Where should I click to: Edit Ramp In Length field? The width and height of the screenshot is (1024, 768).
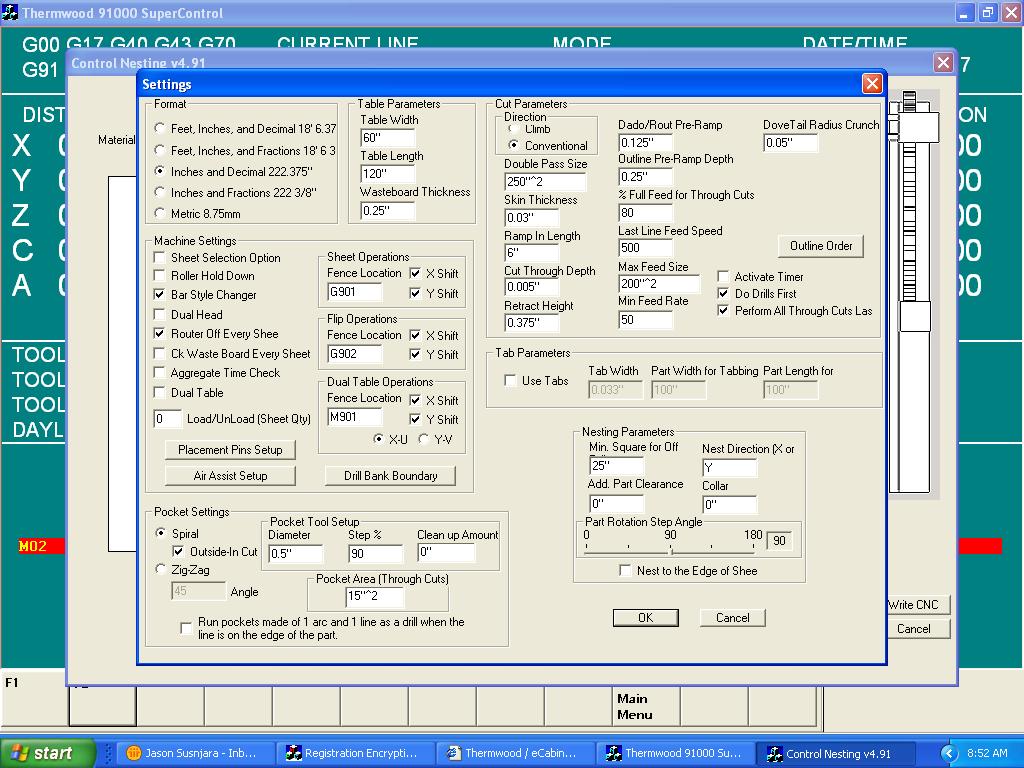[532, 252]
